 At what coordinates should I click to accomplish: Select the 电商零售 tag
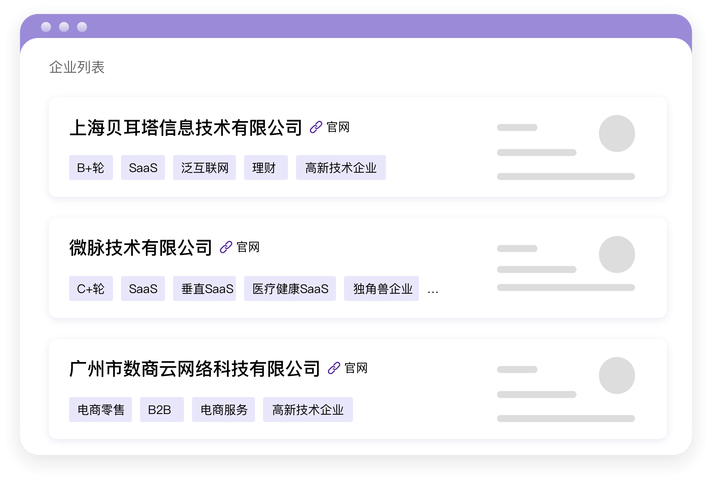[100, 410]
